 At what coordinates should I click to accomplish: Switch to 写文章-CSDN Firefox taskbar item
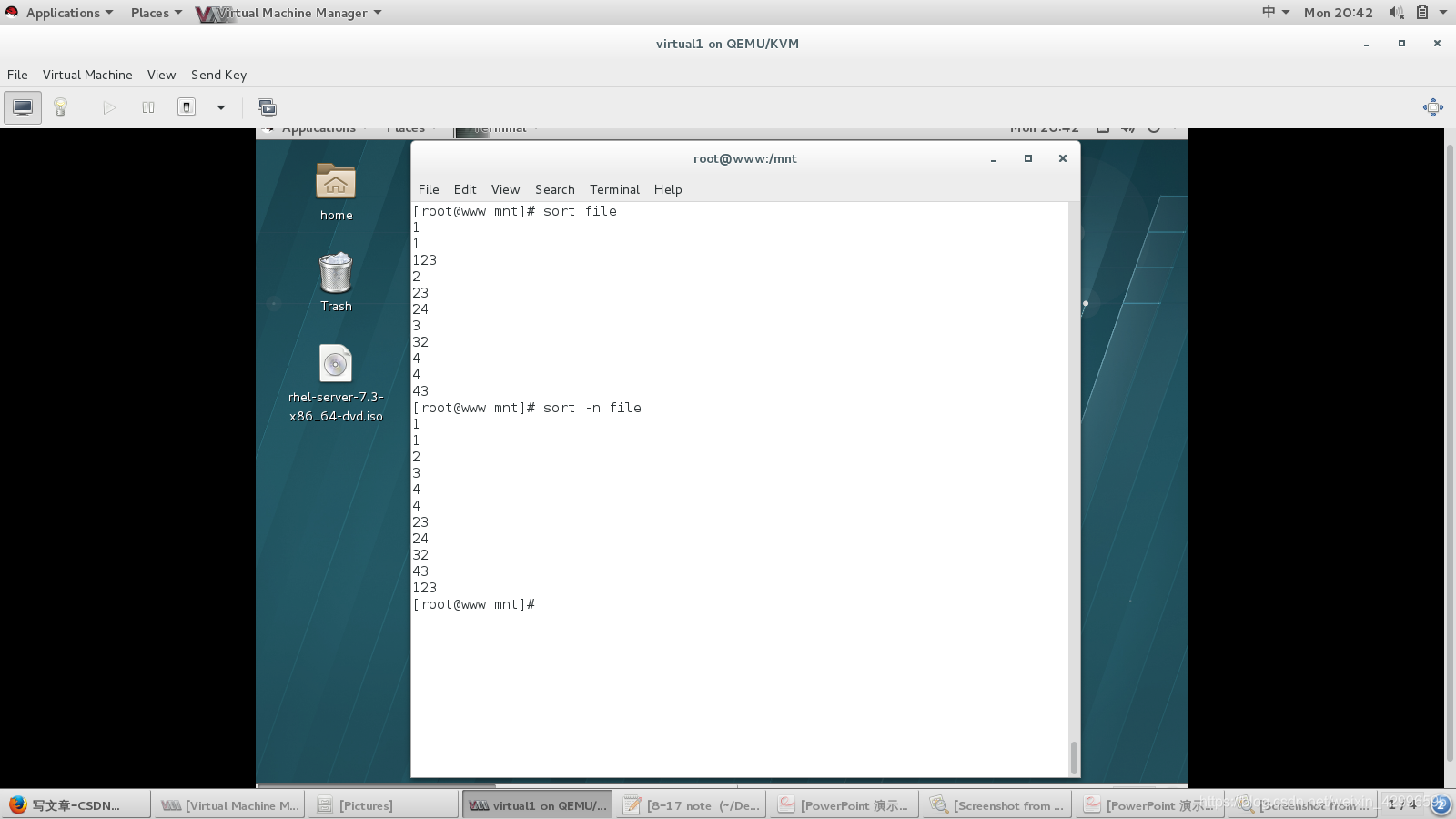coord(76,805)
